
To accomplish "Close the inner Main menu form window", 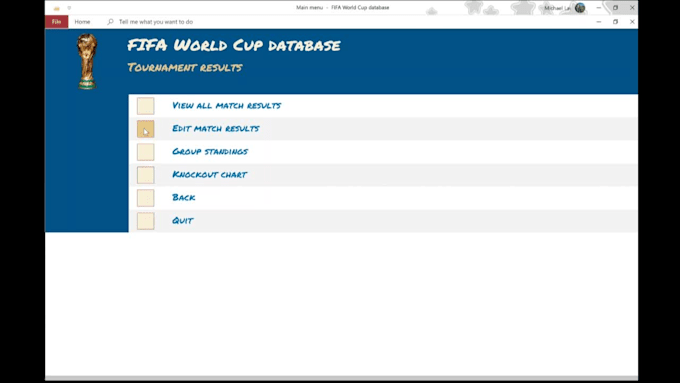I will point(632,22).
